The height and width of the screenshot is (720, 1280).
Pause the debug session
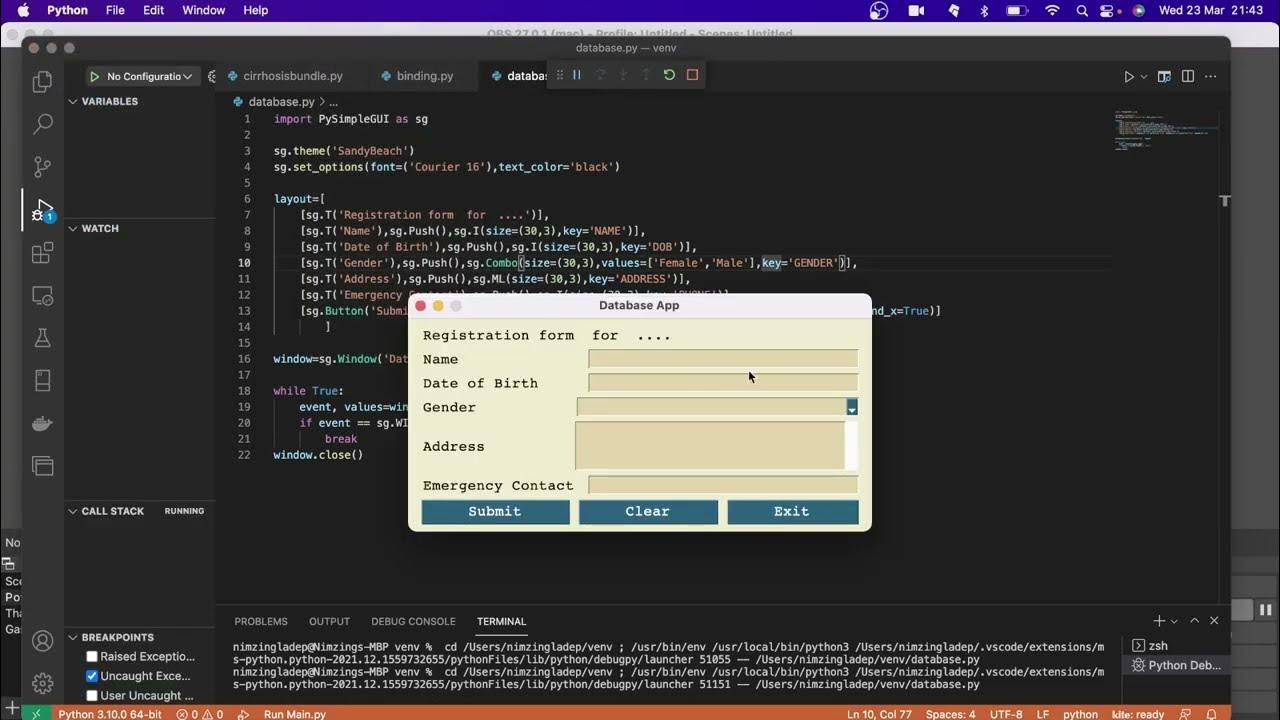tap(577, 75)
